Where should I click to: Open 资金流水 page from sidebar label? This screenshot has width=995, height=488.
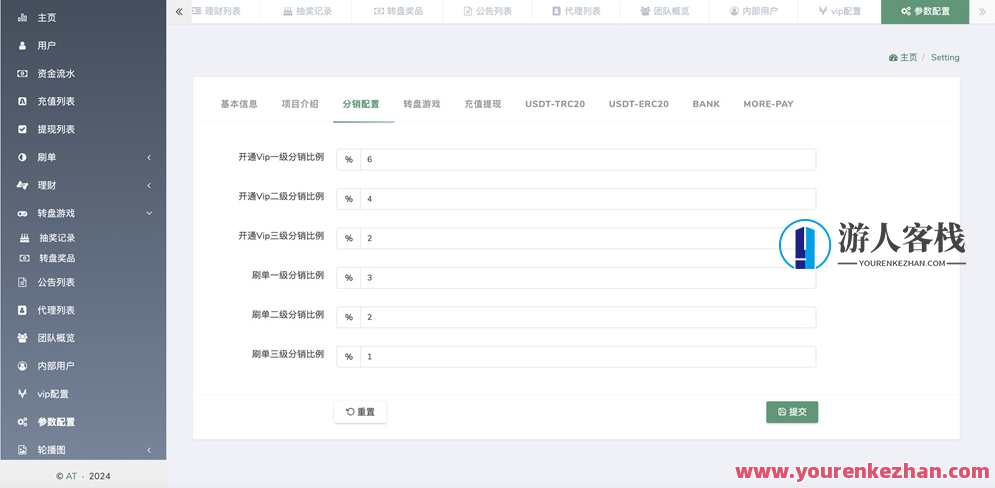click(56, 74)
